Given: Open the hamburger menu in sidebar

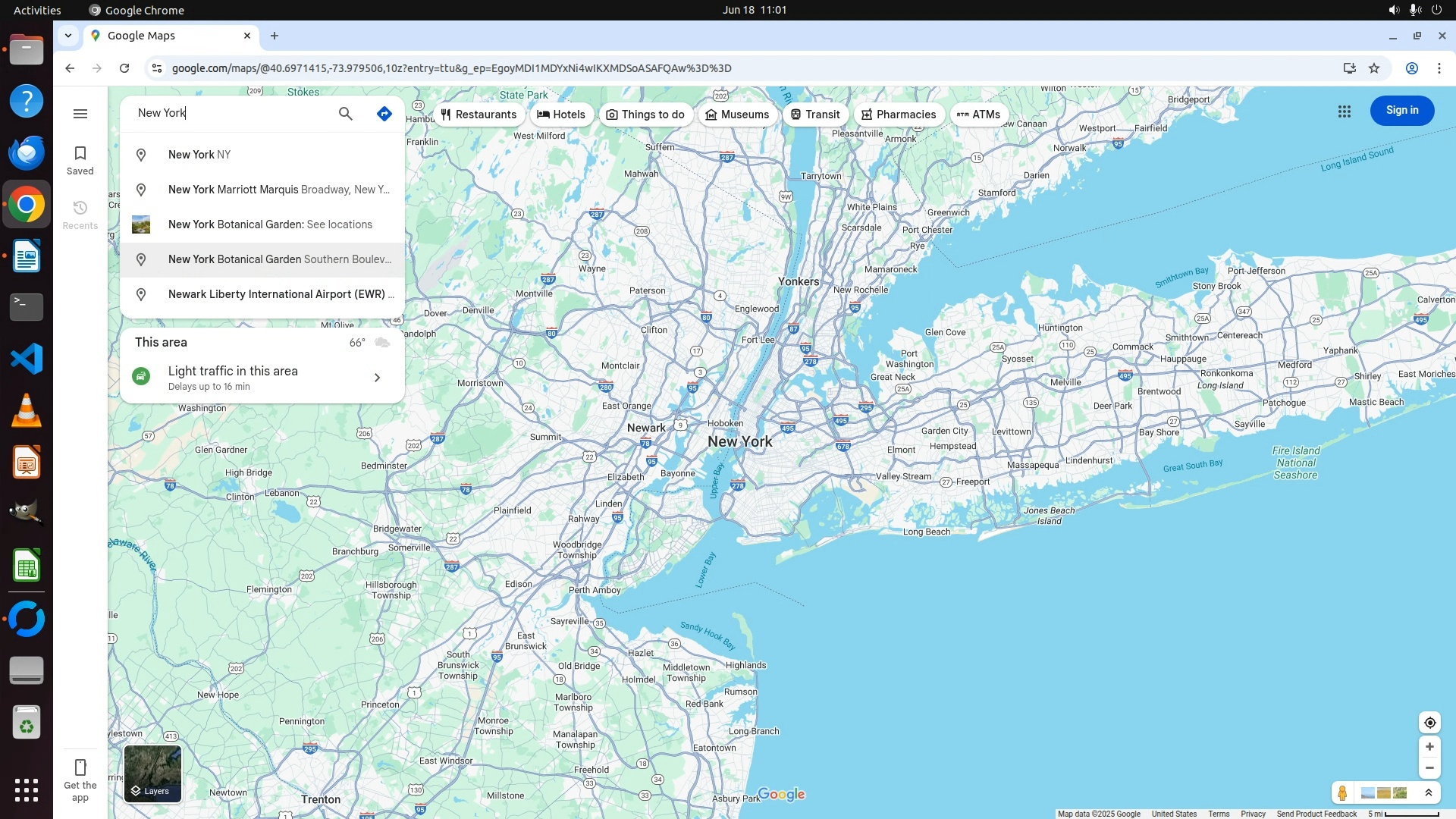Looking at the screenshot, I should pyautogui.click(x=80, y=114).
